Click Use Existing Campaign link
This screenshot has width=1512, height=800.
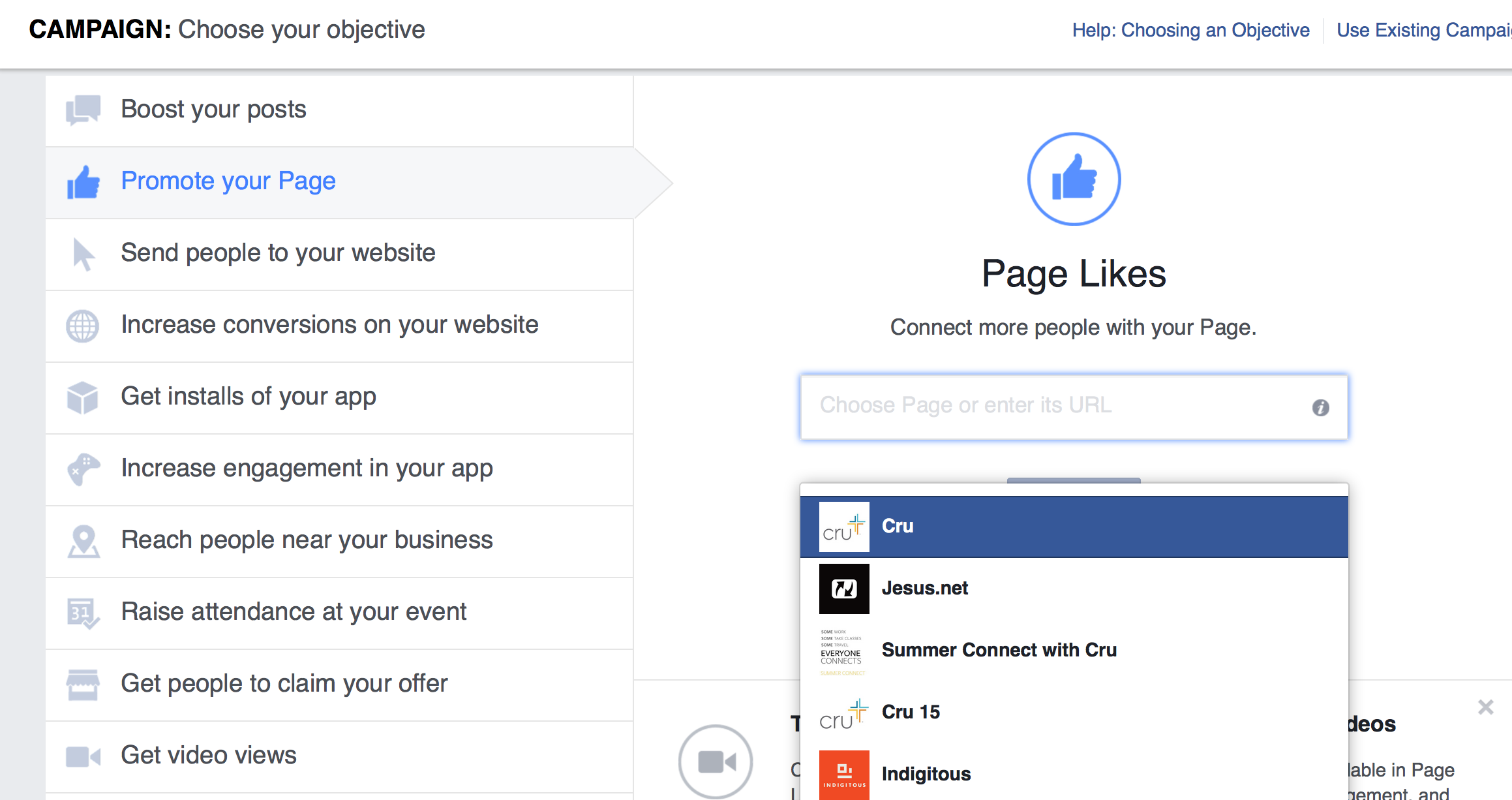pos(1424,30)
